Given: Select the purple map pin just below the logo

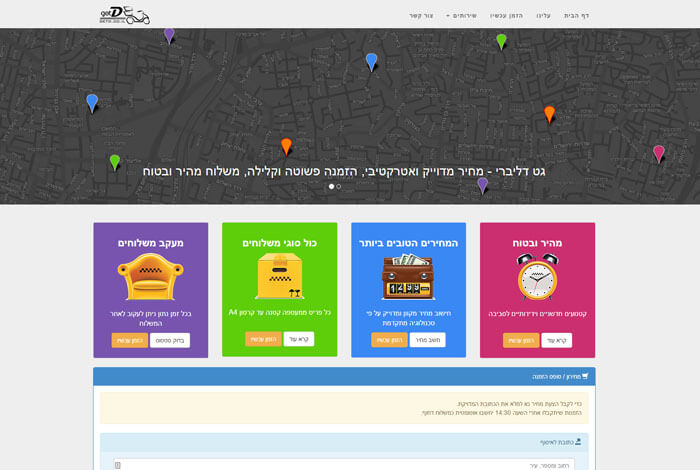Looking at the screenshot, I should tap(169, 36).
